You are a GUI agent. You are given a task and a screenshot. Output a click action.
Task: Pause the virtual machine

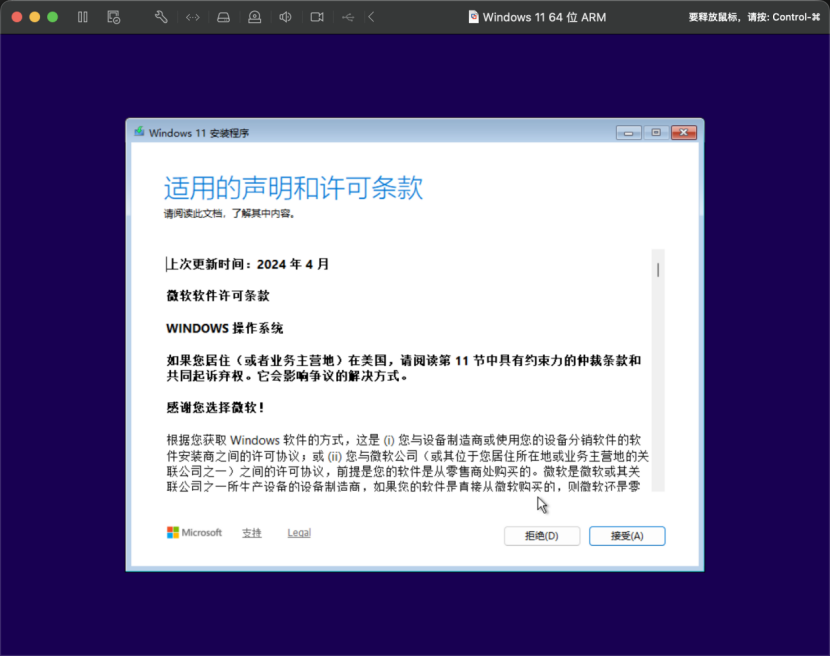click(83, 17)
